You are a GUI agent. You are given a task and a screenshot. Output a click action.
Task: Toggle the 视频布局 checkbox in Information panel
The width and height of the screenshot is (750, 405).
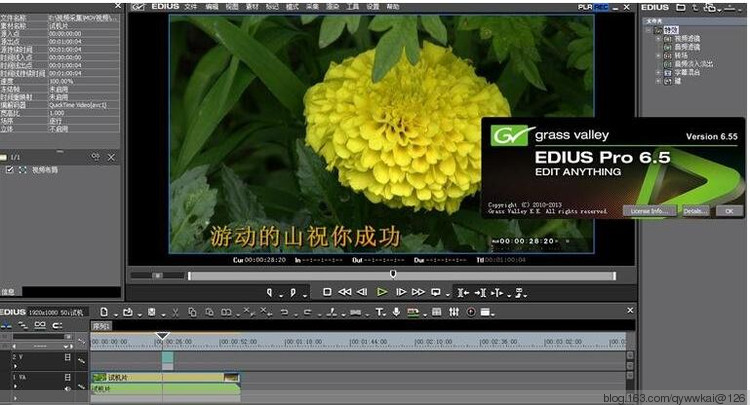[9, 170]
